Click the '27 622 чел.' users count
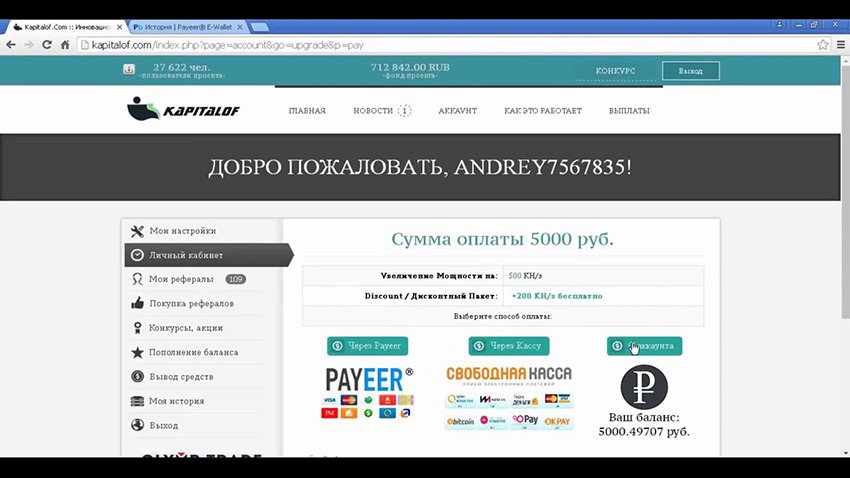This screenshot has width=850, height=478. 181,67
